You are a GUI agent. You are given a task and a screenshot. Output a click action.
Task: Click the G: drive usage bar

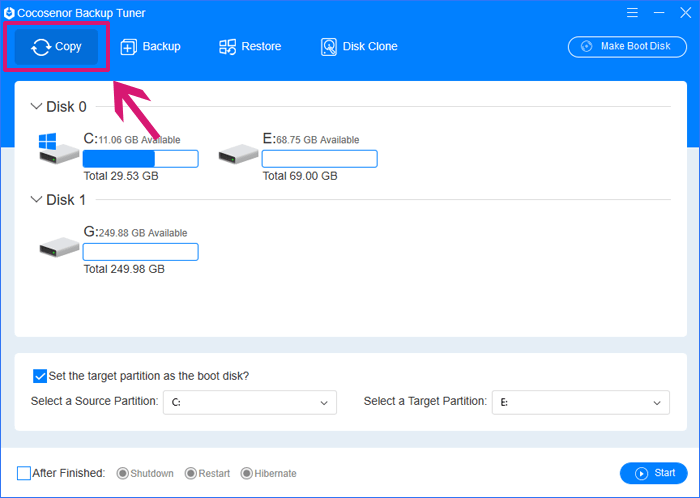coord(141,252)
